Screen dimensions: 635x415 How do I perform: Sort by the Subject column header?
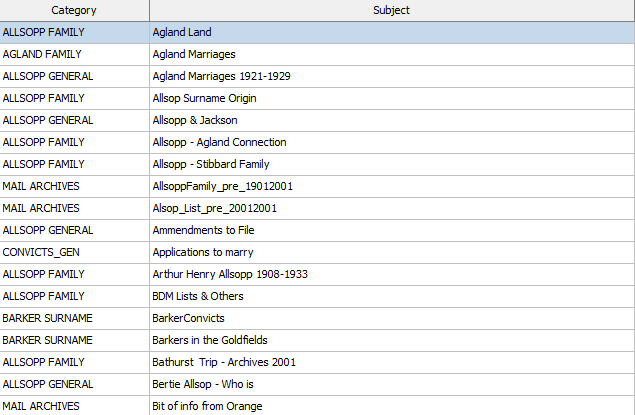pyautogui.click(x=391, y=10)
